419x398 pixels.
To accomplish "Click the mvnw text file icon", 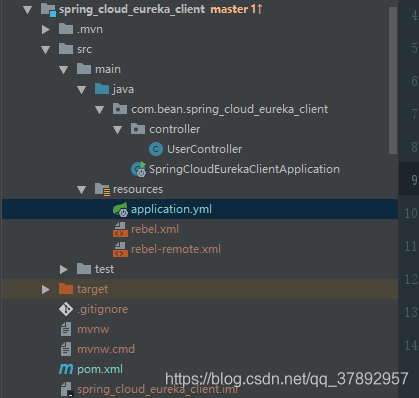I will 66,329.
